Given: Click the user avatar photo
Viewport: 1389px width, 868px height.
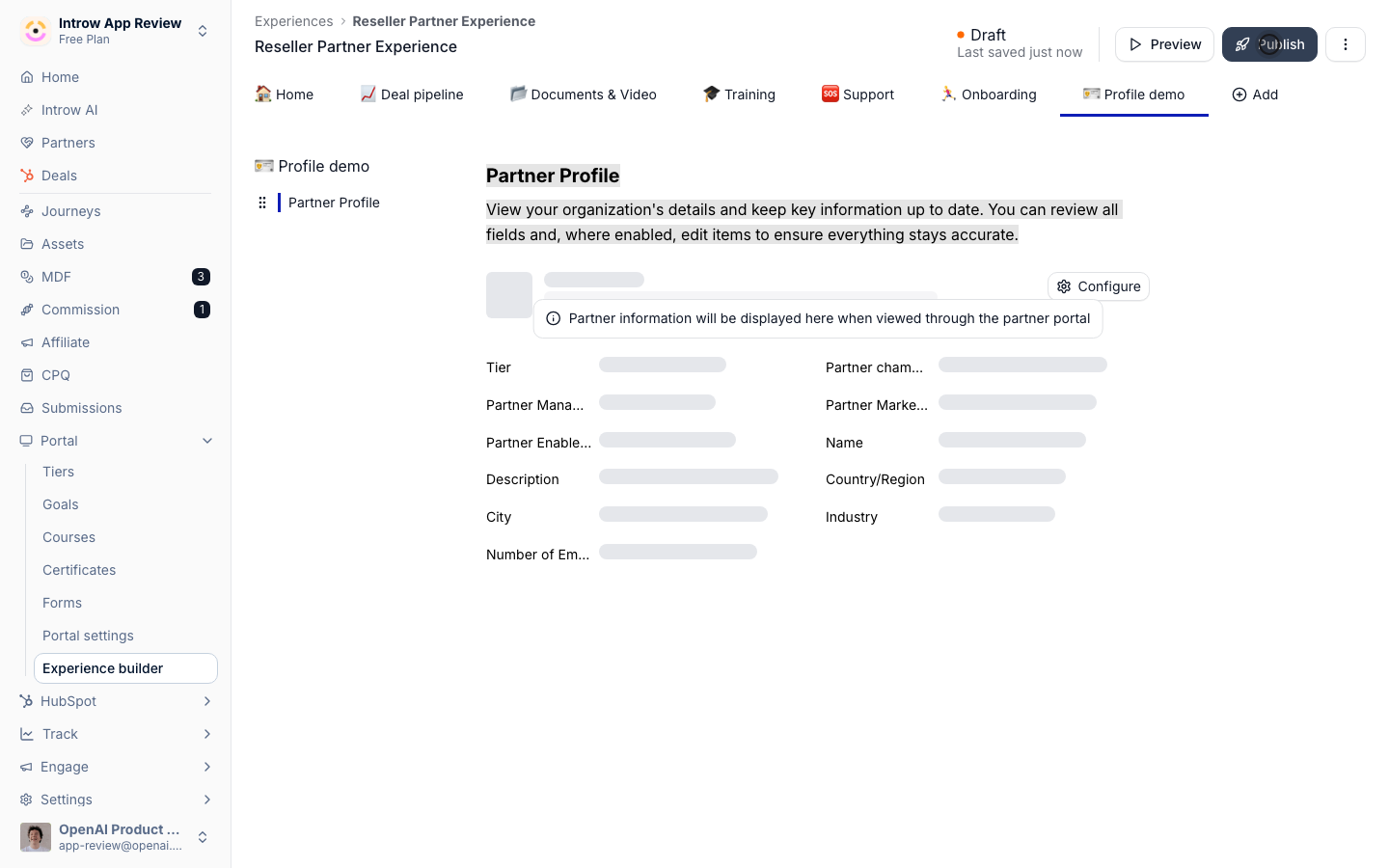Looking at the screenshot, I should point(36,837).
